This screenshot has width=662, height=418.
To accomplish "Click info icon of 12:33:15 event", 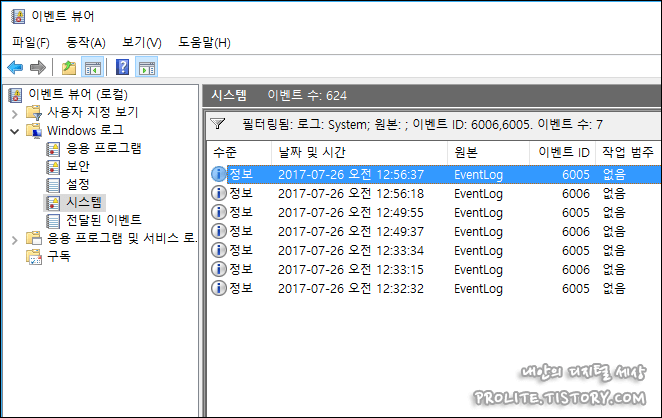I will click(x=219, y=269).
